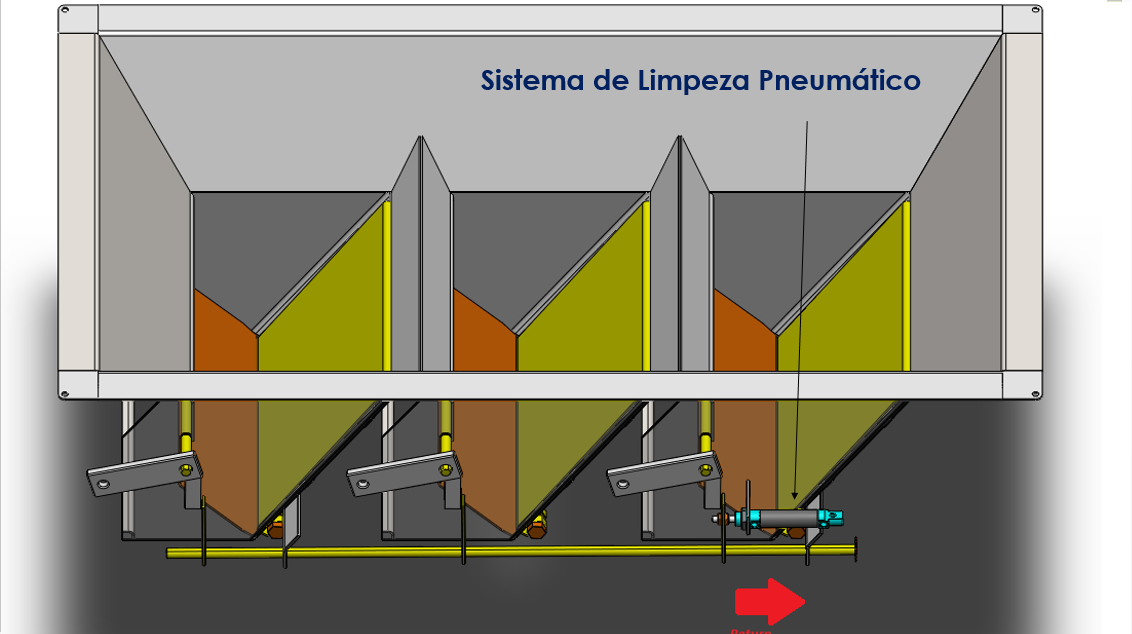This screenshot has height=634, width=1132.
Task: Click the red Return text label
Action: point(750,630)
